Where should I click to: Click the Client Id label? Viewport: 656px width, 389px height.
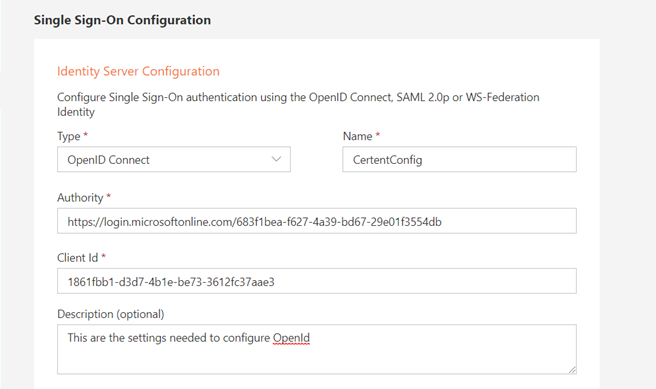(x=77, y=258)
